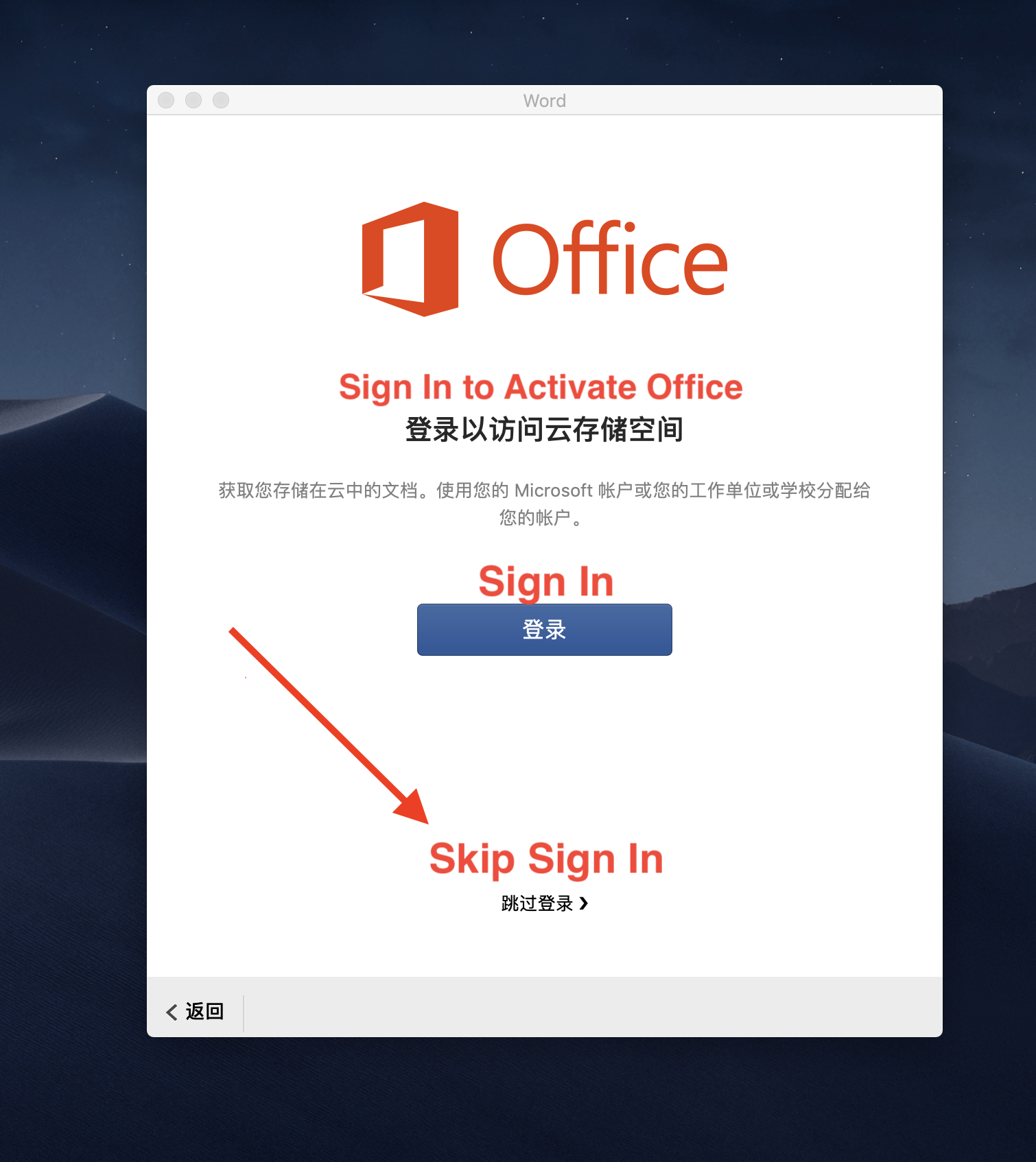Click the word Microsoft in the description

(x=553, y=490)
